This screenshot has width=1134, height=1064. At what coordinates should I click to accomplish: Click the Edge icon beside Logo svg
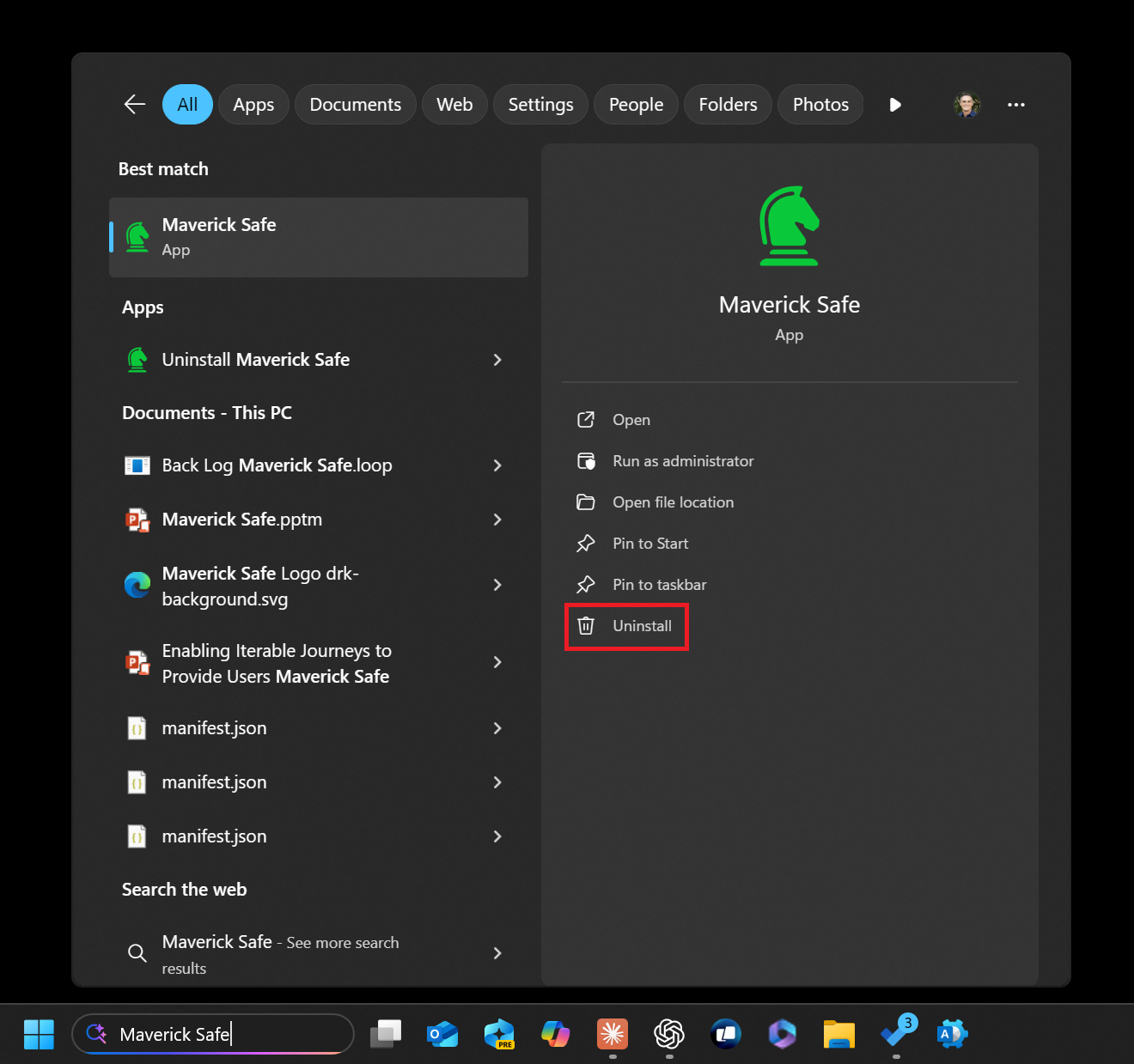click(x=137, y=585)
